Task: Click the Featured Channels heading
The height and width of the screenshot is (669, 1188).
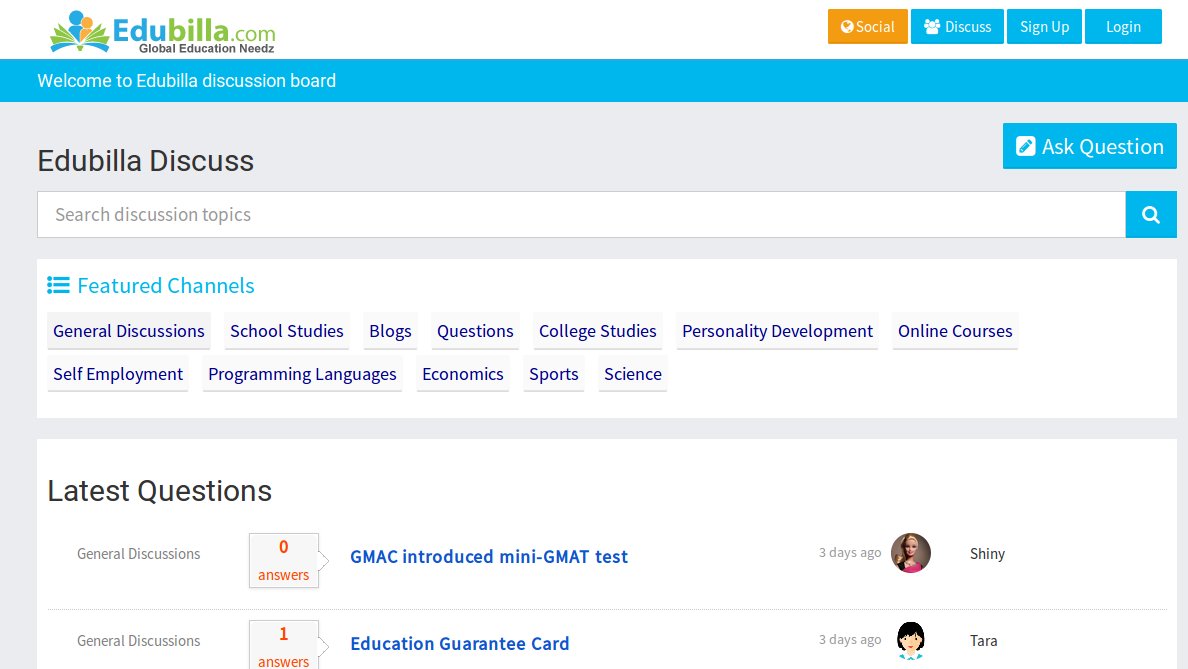Action: point(166,286)
